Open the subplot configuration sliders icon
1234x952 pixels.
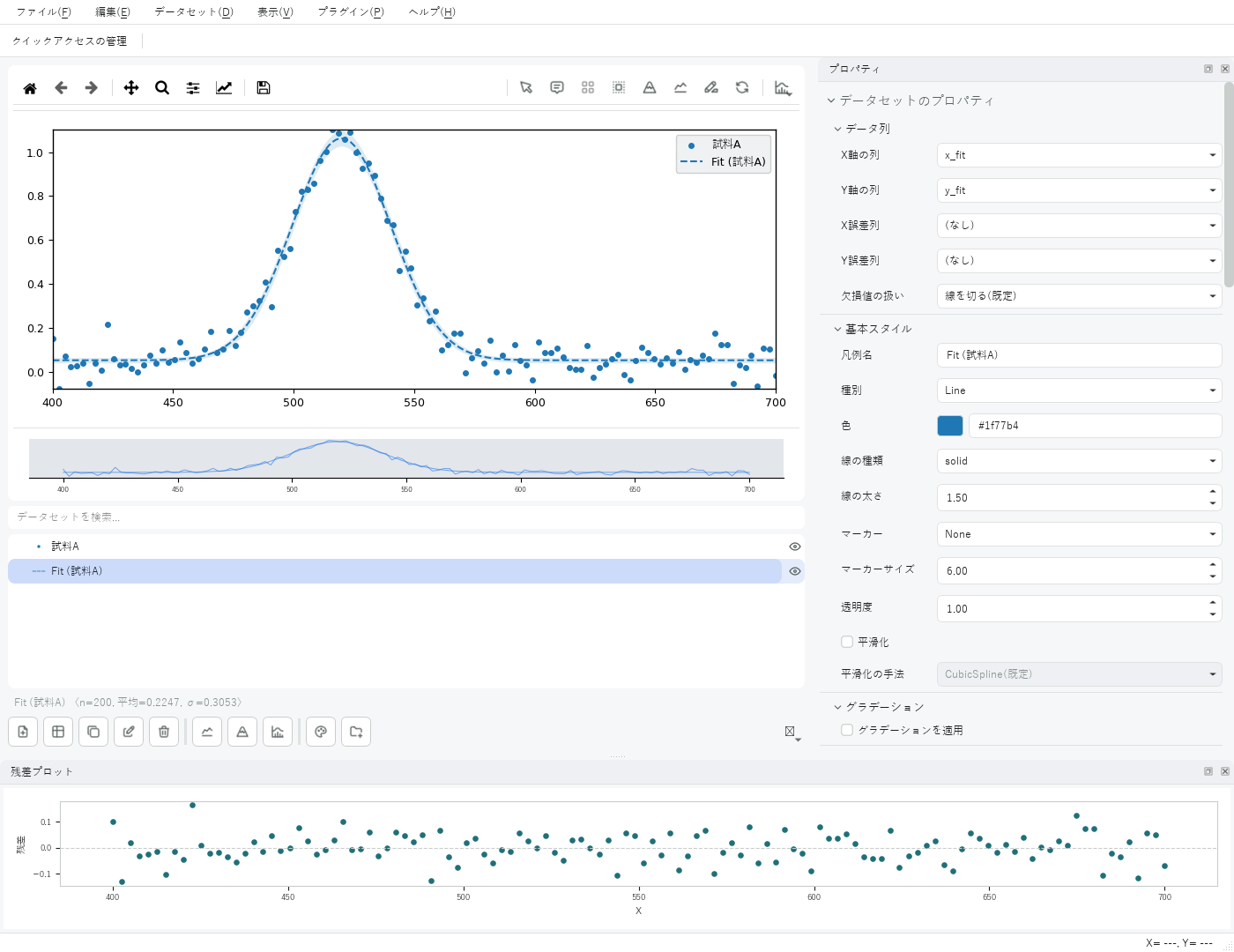193,88
